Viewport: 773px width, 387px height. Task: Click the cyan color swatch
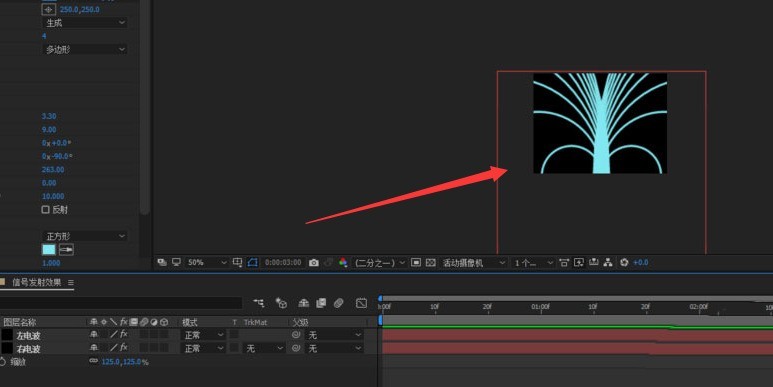coord(49,250)
